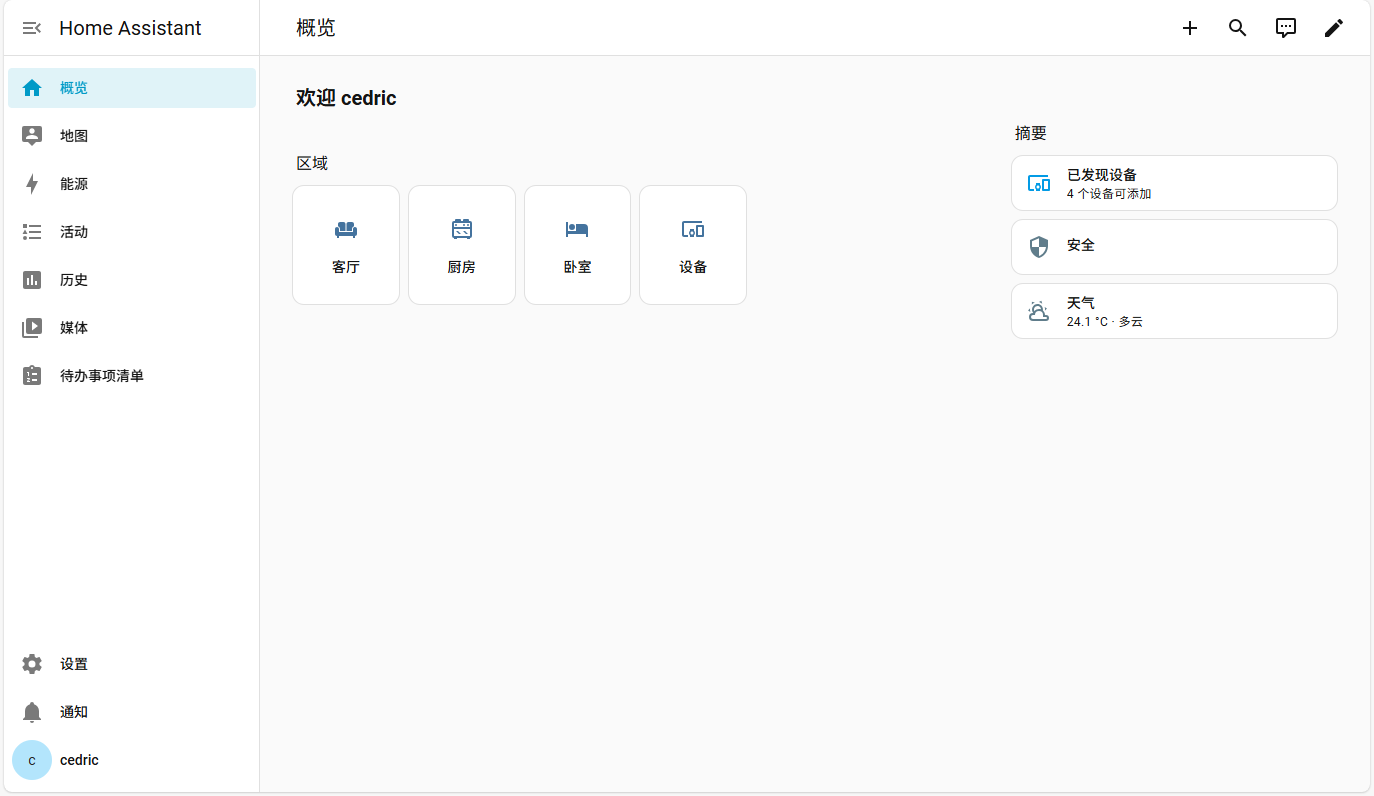
Task: Click the plus icon in the header
Action: [x=1190, y=28]
